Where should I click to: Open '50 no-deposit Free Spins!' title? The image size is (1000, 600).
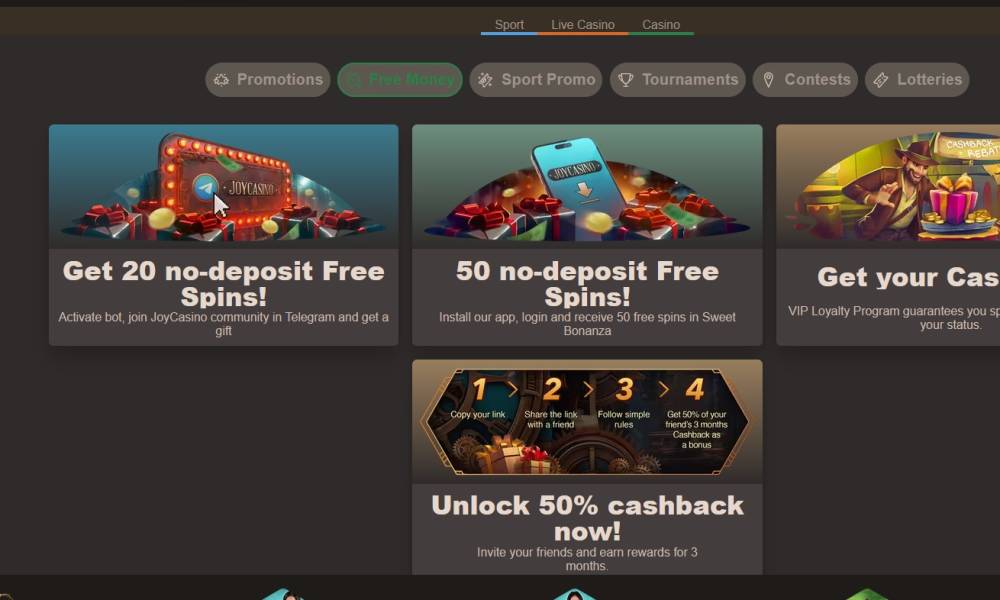(587, 284)
